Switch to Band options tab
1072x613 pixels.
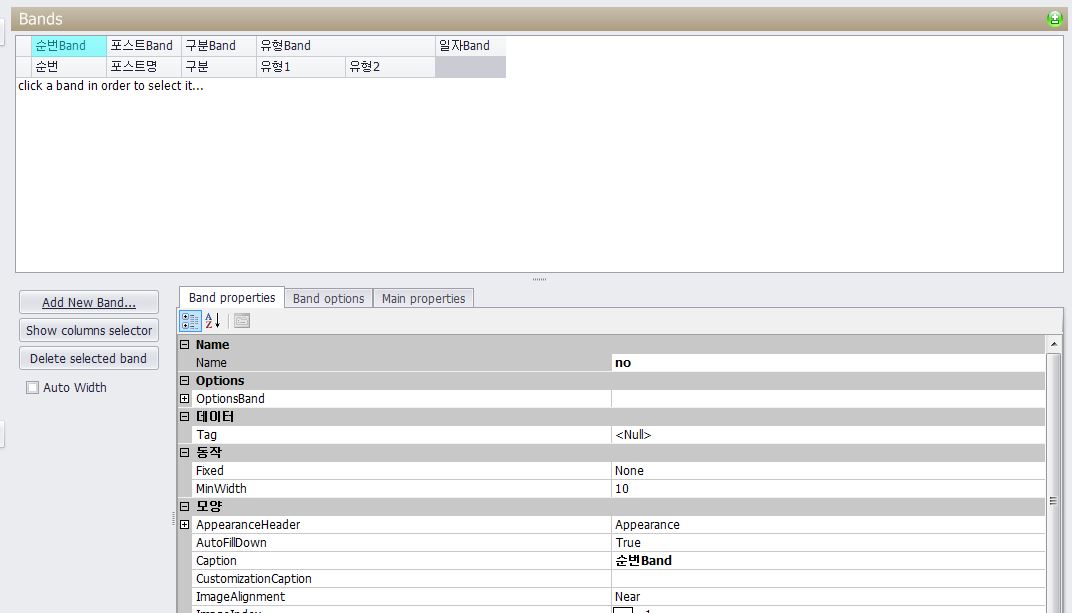tap(328, 299)
